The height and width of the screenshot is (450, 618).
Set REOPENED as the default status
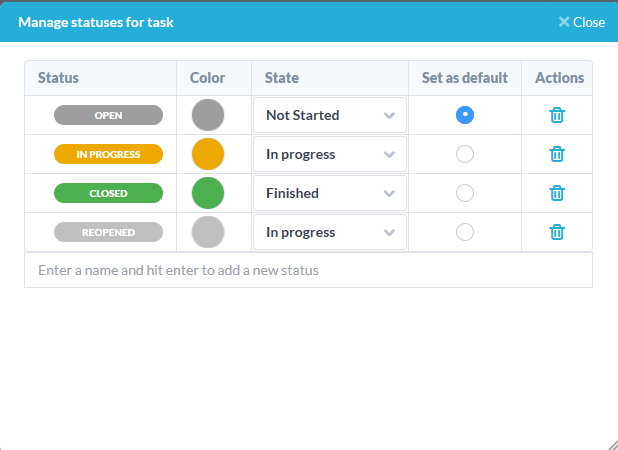click(x=465, y=232)
